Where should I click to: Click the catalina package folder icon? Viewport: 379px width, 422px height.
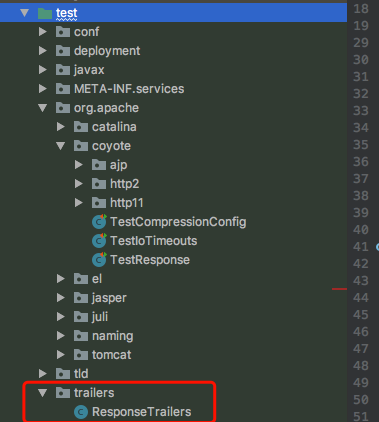click(81, 127)
